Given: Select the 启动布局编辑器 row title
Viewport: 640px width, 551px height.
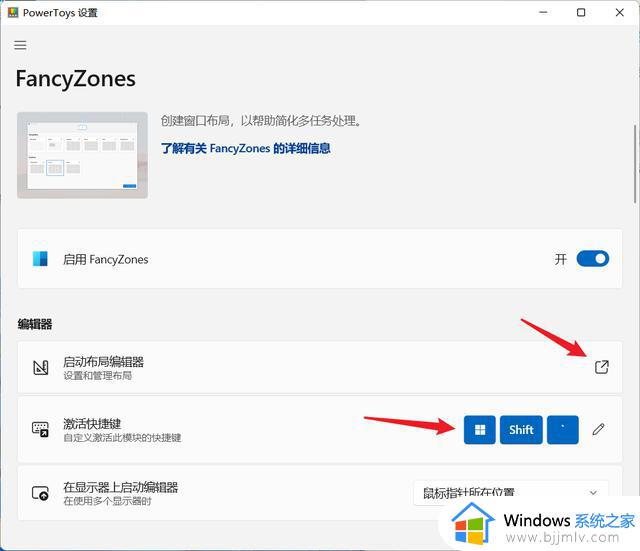Looking at the screenshot, I should click(103, 362).
